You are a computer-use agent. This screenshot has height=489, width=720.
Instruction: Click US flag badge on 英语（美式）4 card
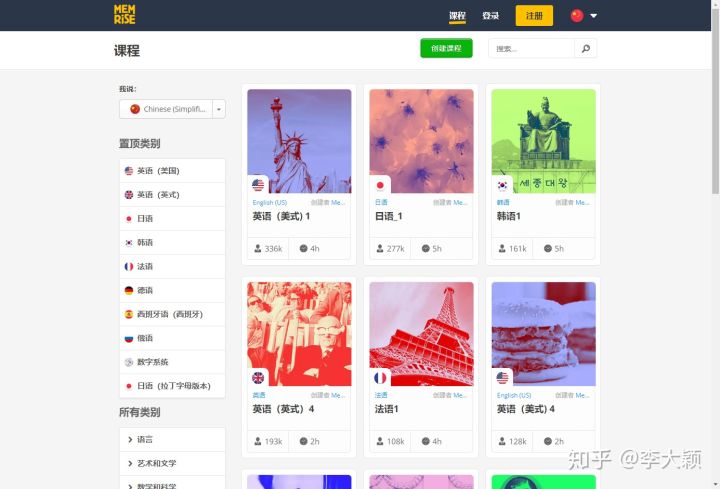pos(502,378)
